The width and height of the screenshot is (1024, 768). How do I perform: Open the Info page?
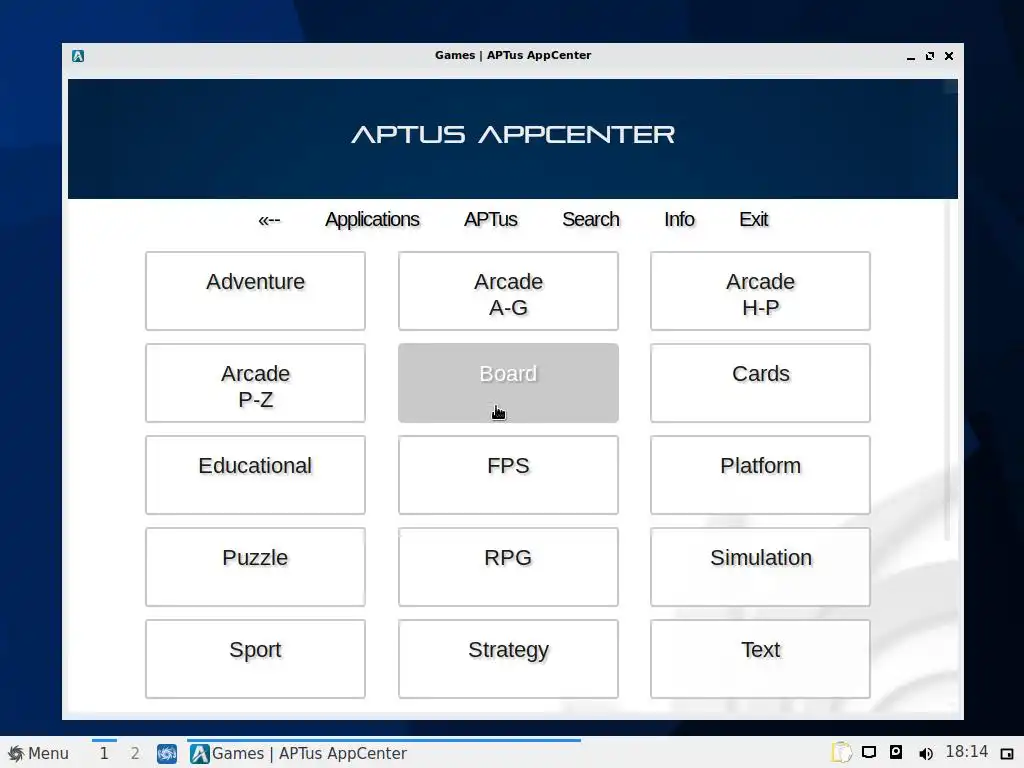tap(679, 219)
